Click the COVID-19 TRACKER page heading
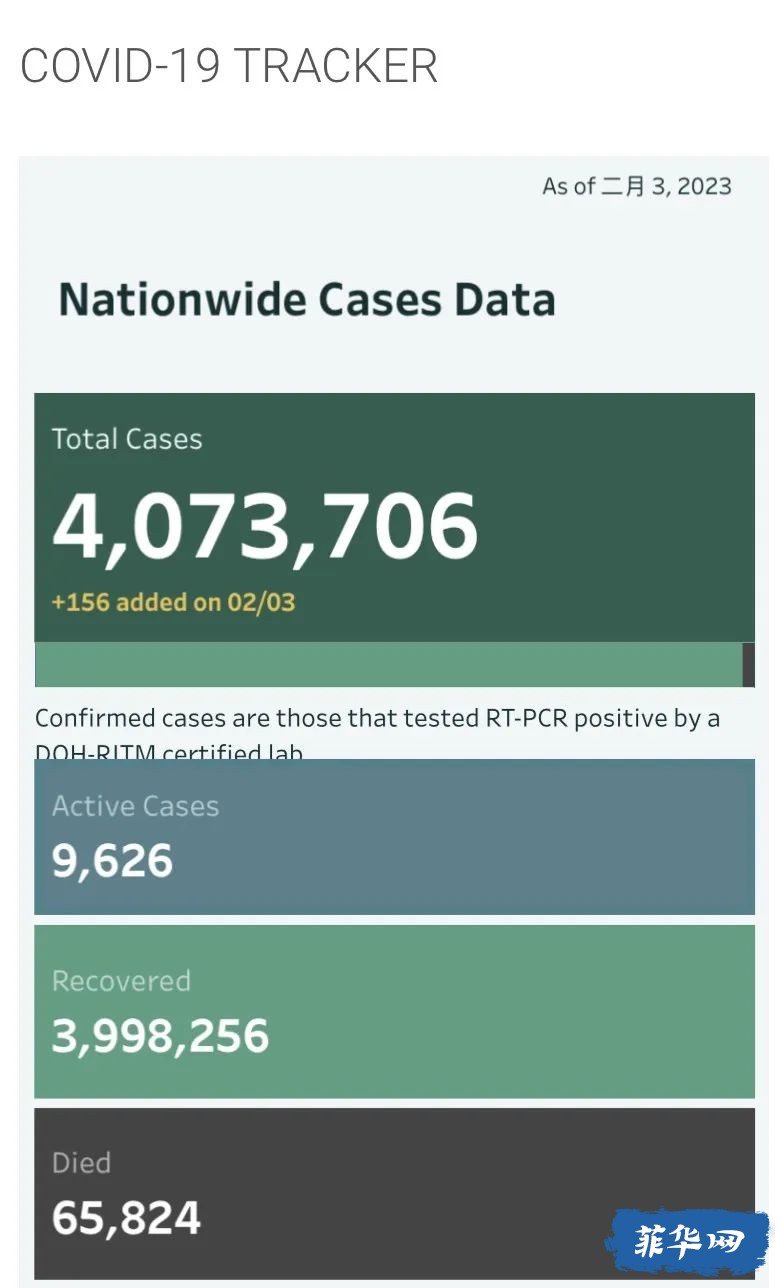The width and height of the screenshot is (780, 1288). pos(229,67)
